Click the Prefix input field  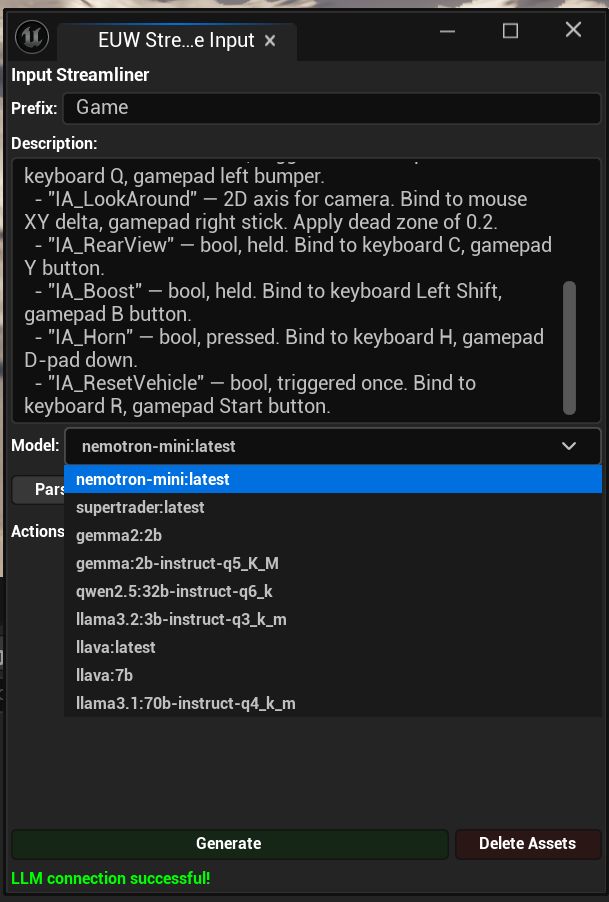(x=331, y=108)
